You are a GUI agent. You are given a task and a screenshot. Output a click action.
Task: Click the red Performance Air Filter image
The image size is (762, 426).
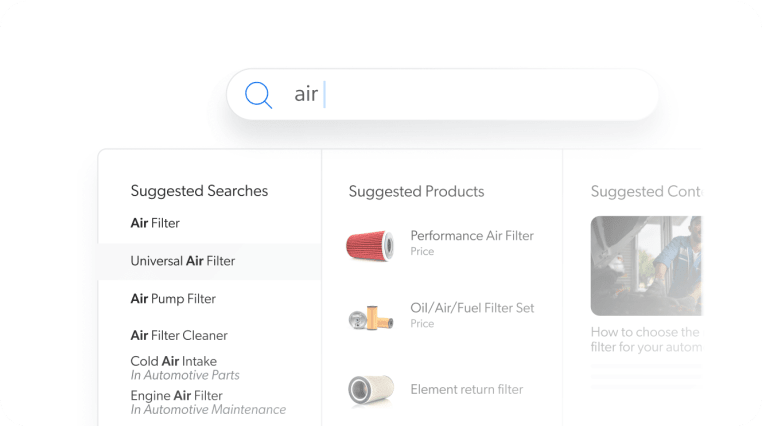(370, 244)
